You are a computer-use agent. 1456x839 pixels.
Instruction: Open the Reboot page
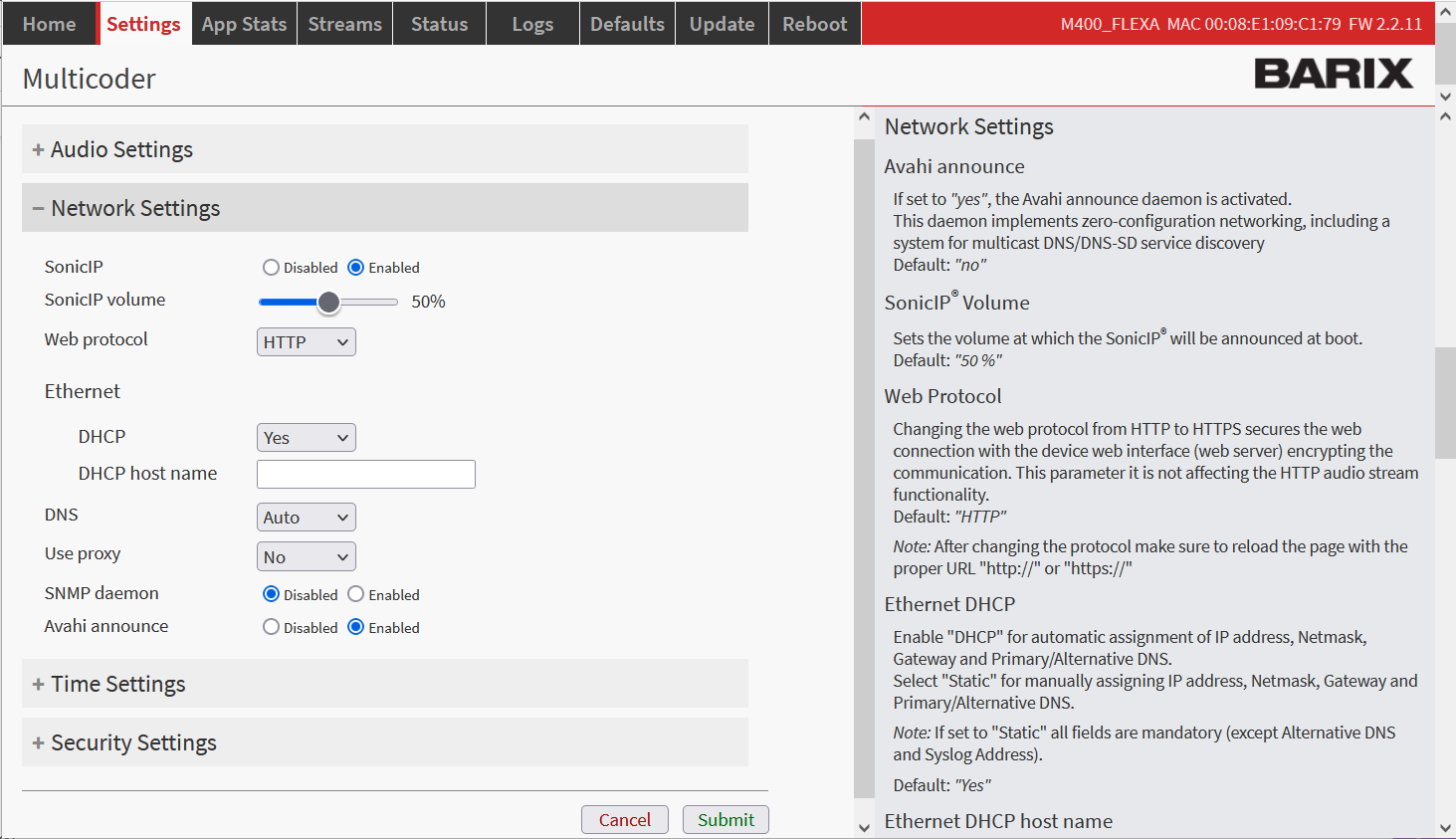[x=814, y=24]
